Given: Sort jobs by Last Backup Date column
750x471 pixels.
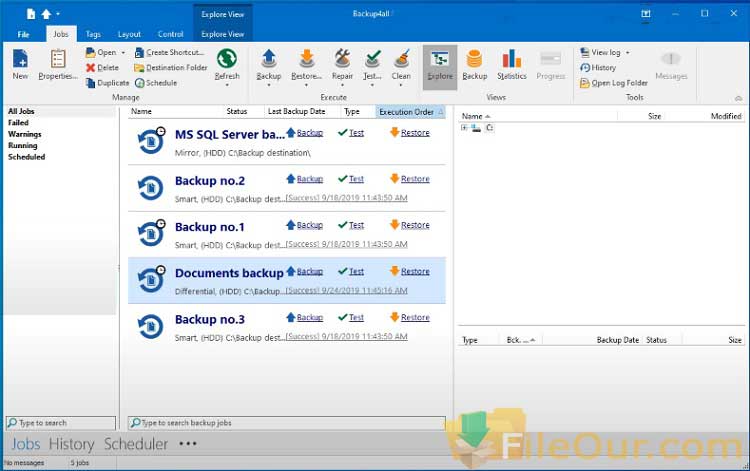Looking at the screenshot, I should (x=296, y=111).
